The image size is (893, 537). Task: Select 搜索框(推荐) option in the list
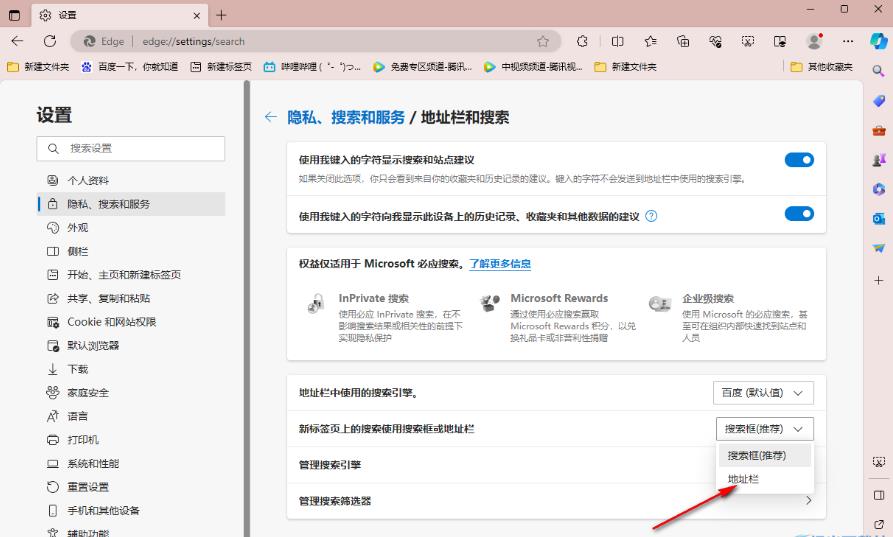[763, 456]
